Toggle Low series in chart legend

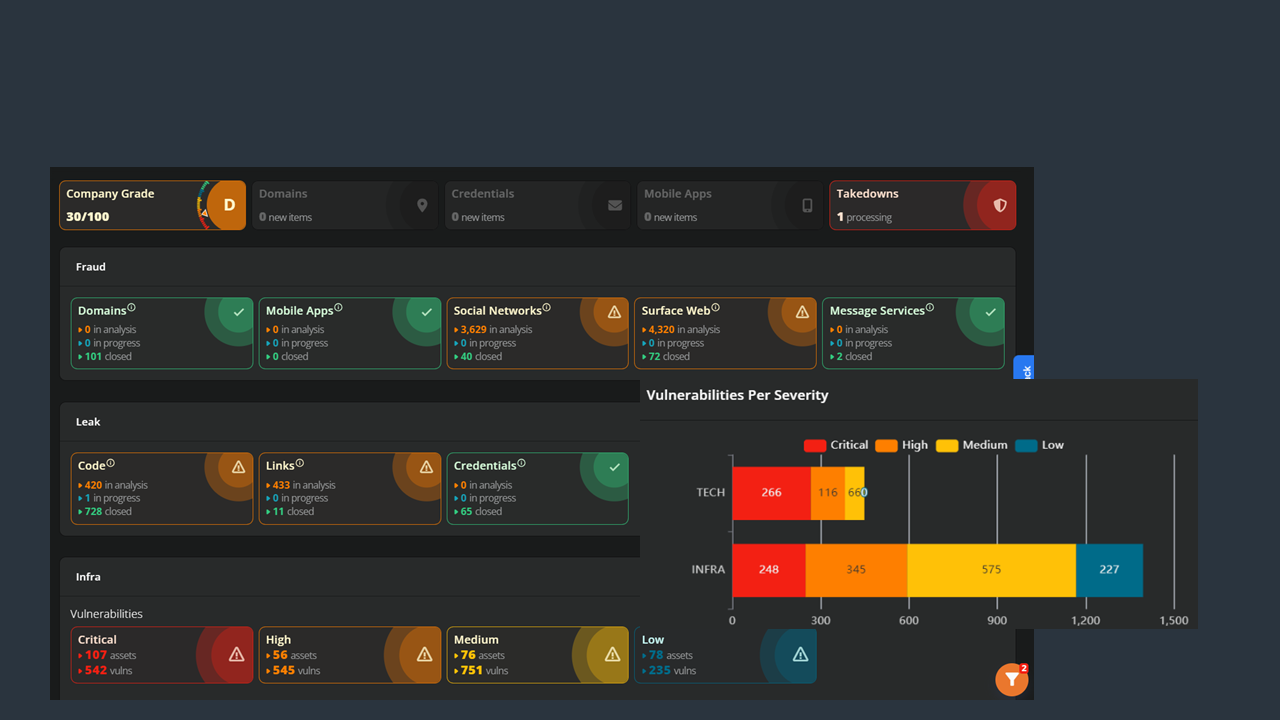[1039, 445]
